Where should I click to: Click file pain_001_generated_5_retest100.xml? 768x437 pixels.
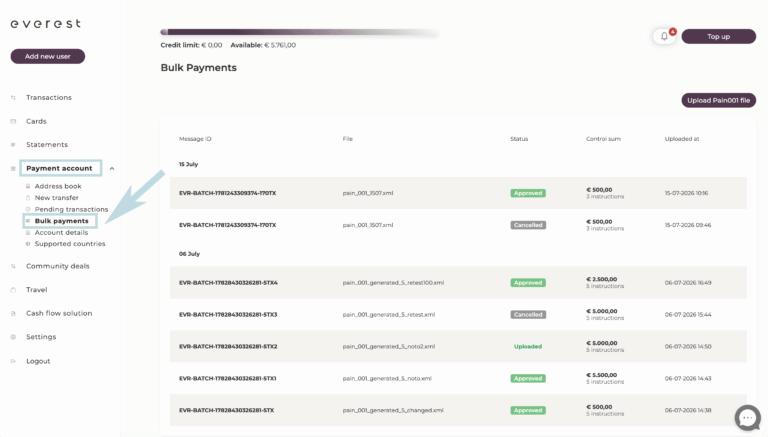(x=393, y=283)
